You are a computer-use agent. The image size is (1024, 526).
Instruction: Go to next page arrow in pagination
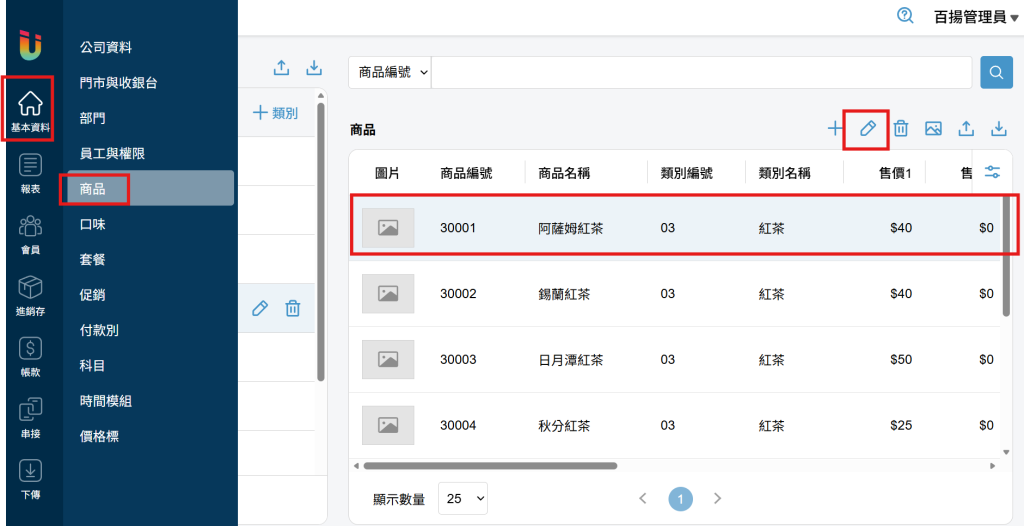[x=717, y=498]
